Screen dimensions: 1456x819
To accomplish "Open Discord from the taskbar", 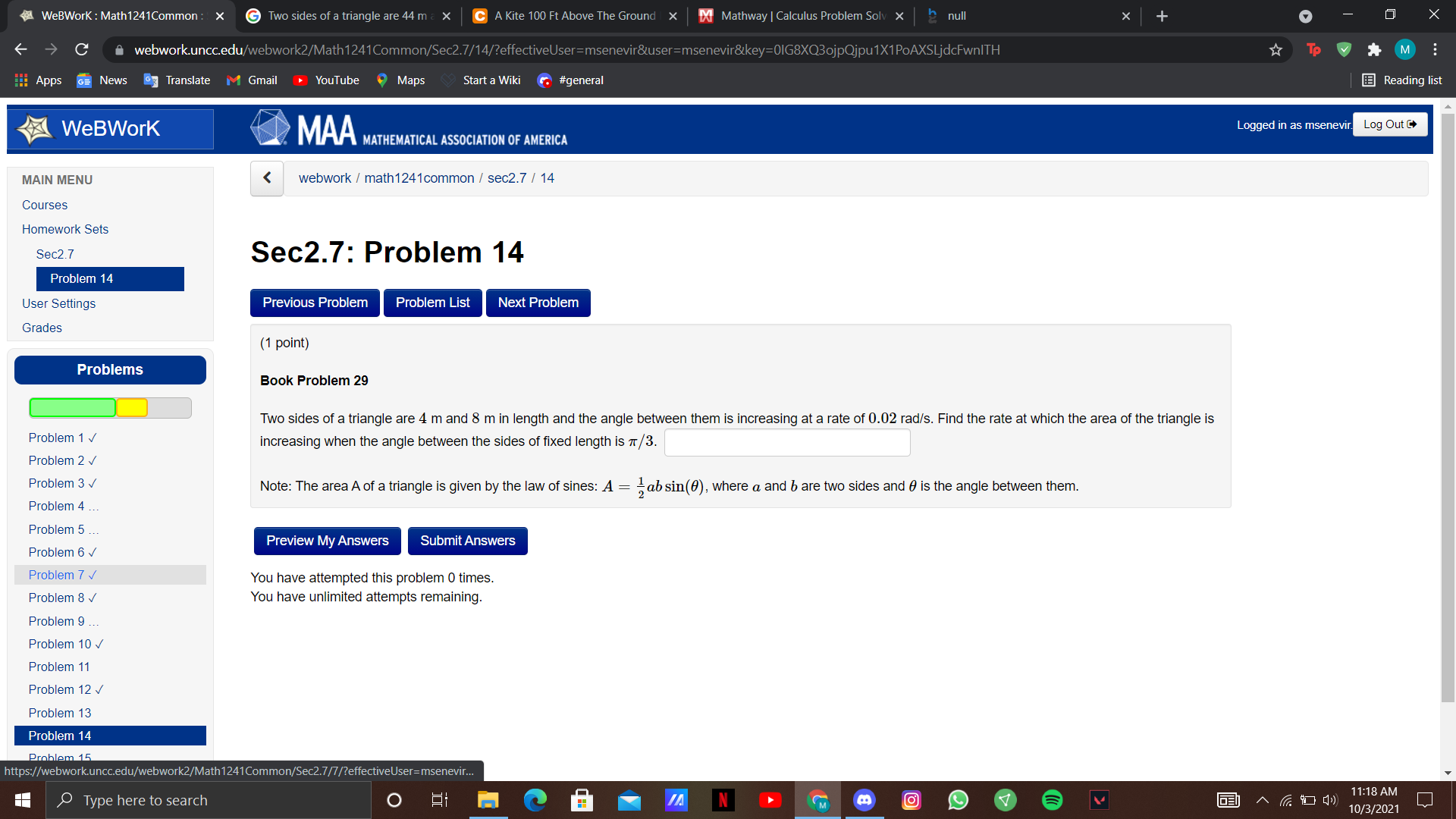I will pyautogui.click(x=864, y=799).
